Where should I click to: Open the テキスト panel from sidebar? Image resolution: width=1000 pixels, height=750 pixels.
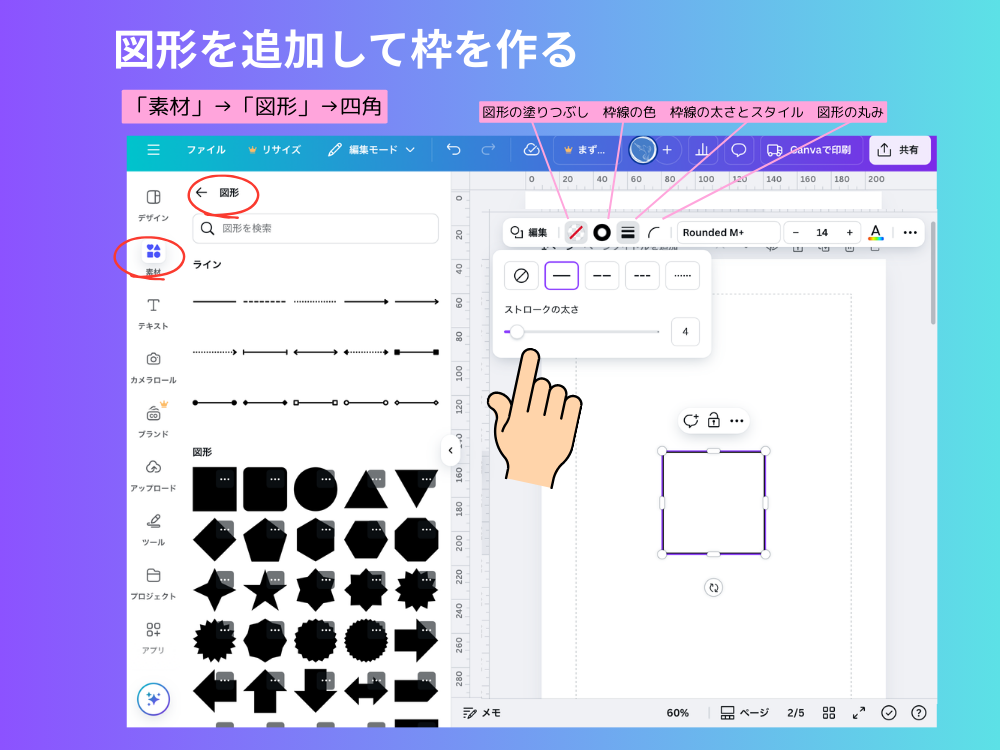[x=153, y=308]
